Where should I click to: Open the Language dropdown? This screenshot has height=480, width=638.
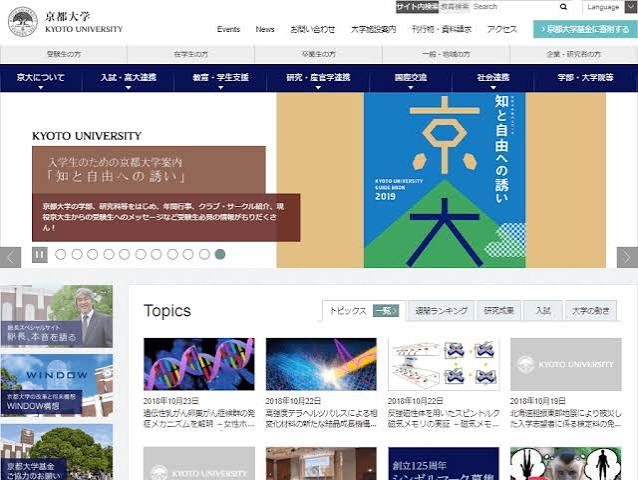(610, 7)
